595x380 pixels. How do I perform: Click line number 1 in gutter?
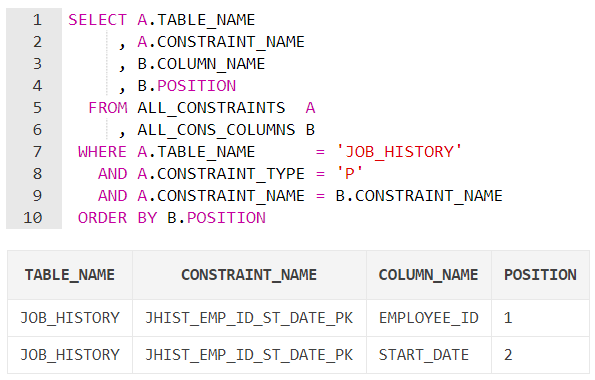[37, 20]
